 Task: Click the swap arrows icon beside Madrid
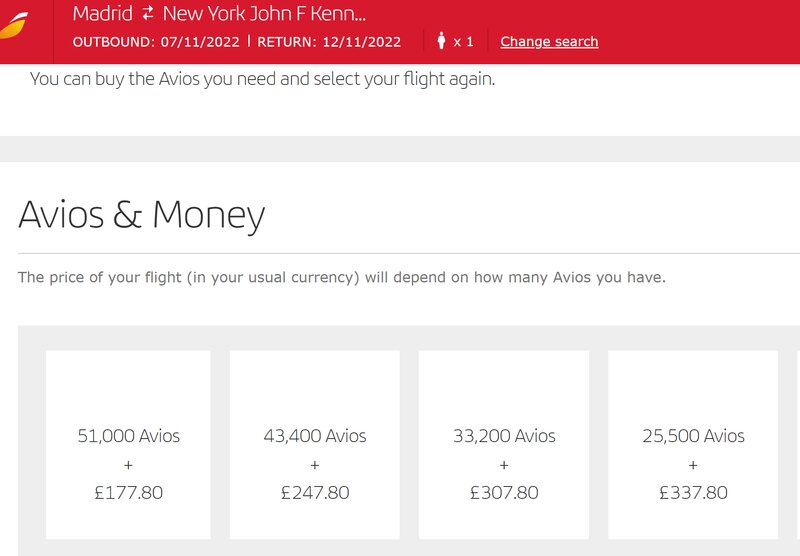147,13
